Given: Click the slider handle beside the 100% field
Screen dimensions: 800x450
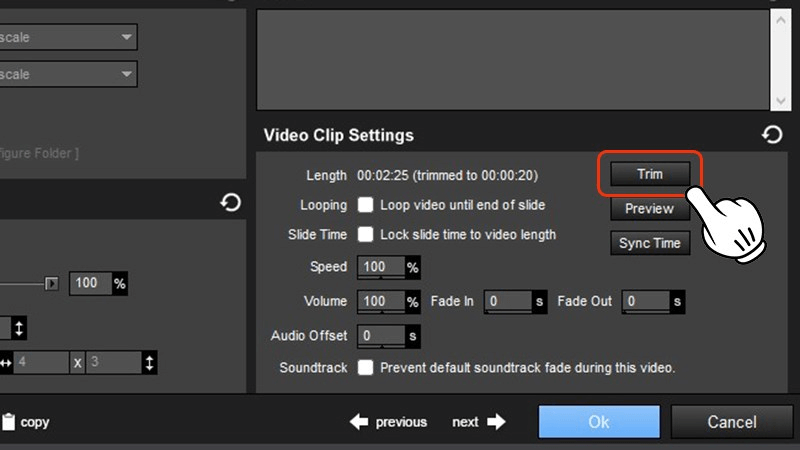Looking at the screenshot, I should (52, 284).
